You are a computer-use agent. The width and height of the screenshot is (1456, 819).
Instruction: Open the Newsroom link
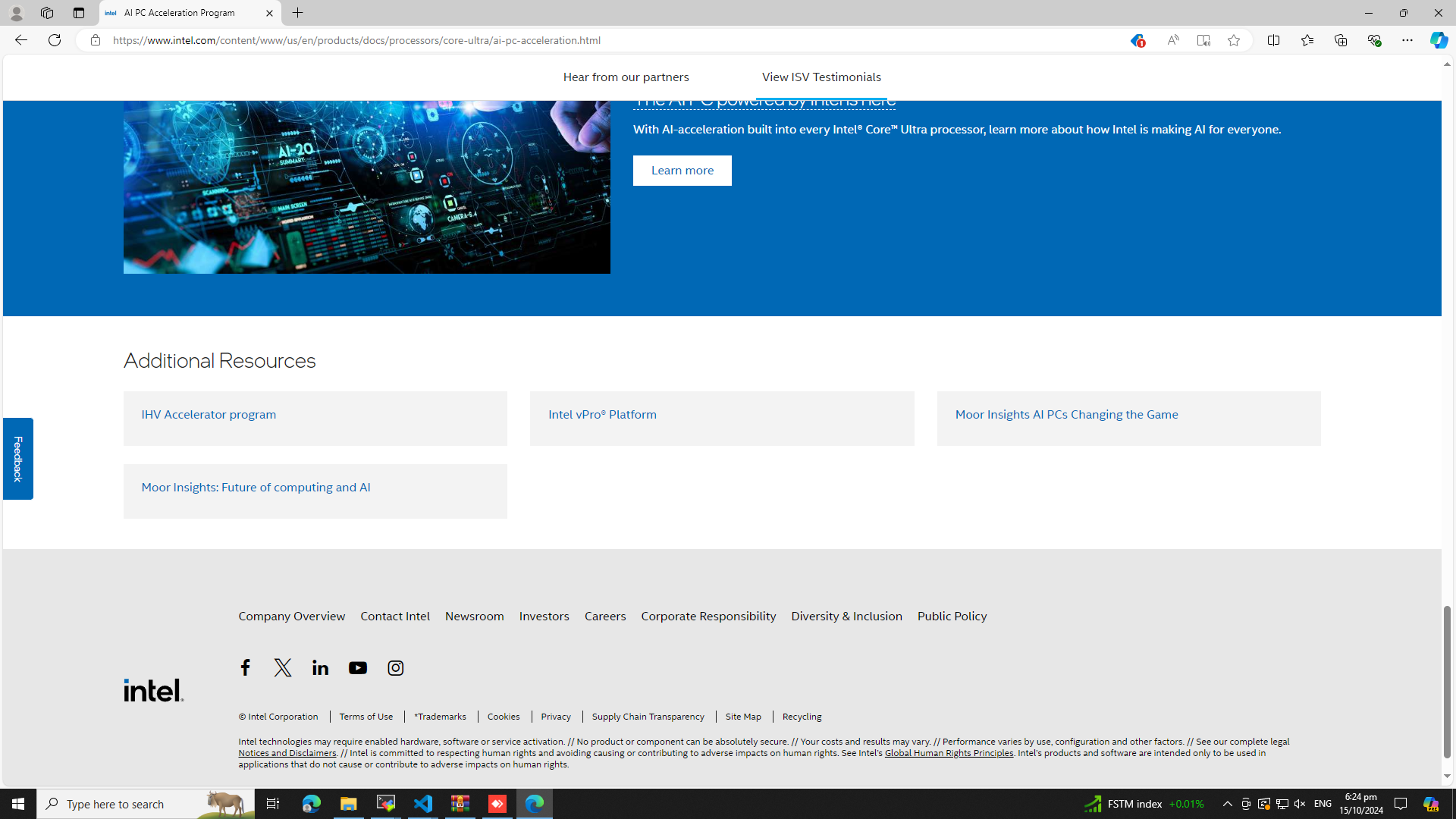474,617
